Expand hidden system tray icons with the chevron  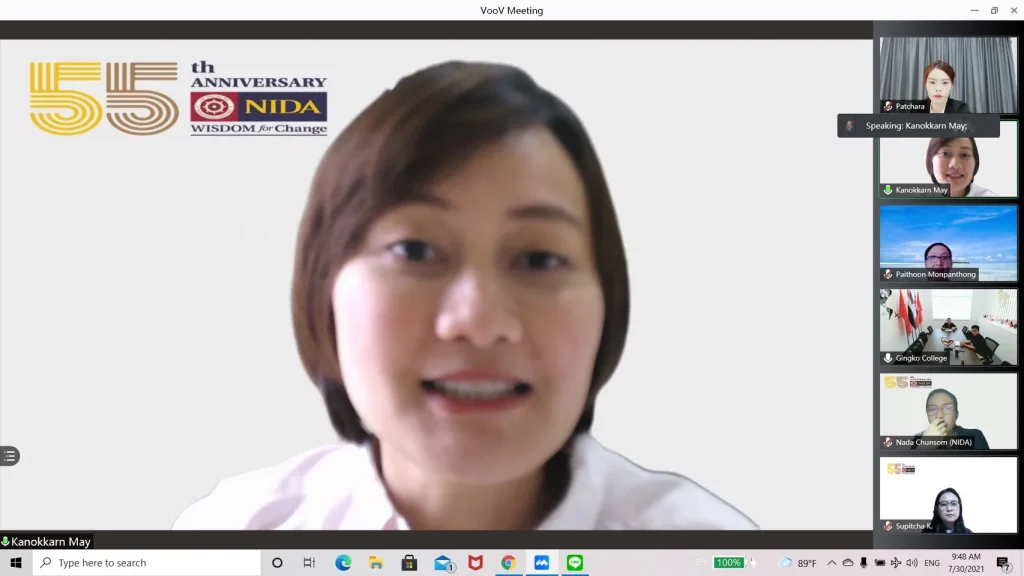pos(833,562)
